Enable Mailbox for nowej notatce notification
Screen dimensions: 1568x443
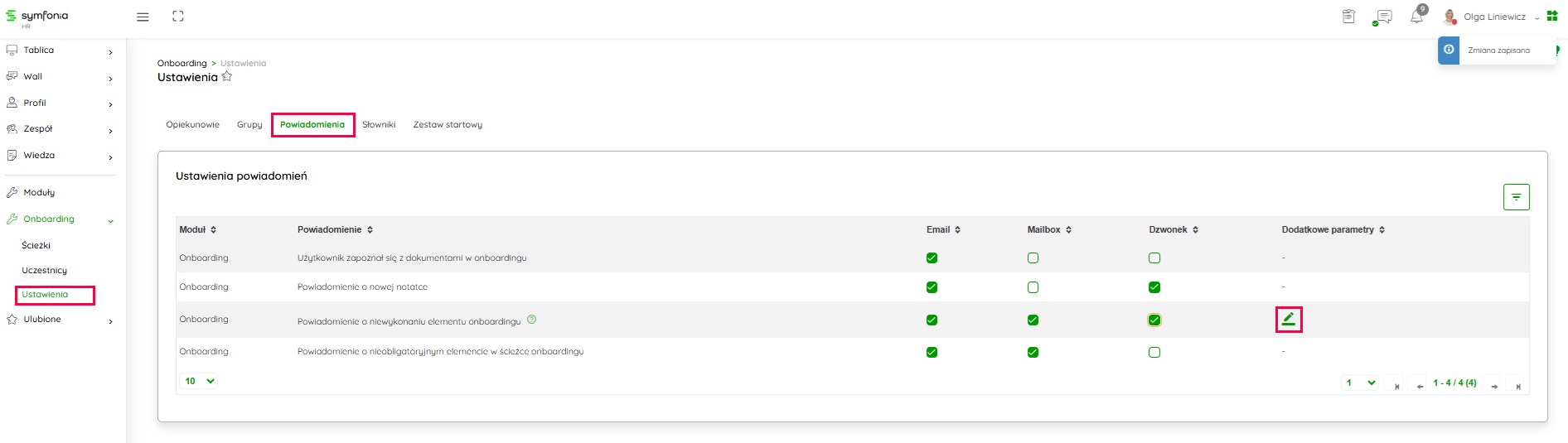(x=1033, y=287)
